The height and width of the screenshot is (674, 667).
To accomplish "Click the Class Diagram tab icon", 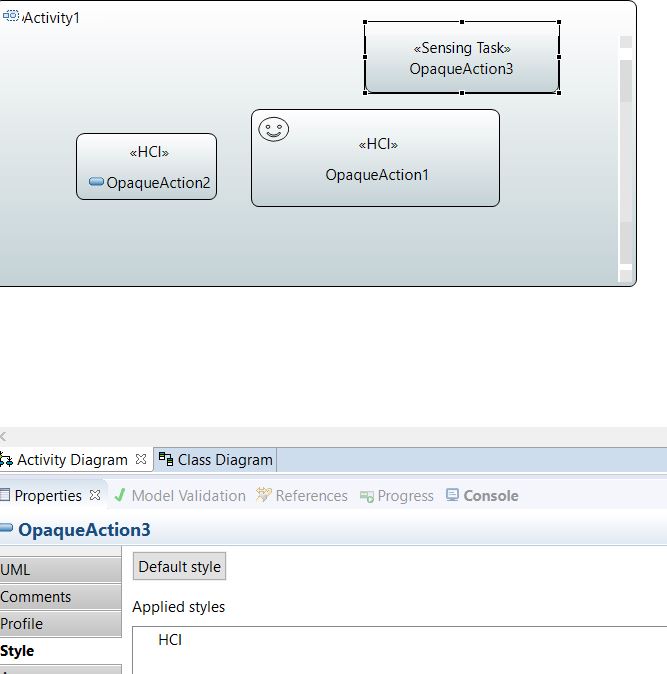I will pyautogui.click(x=166, y=459).
